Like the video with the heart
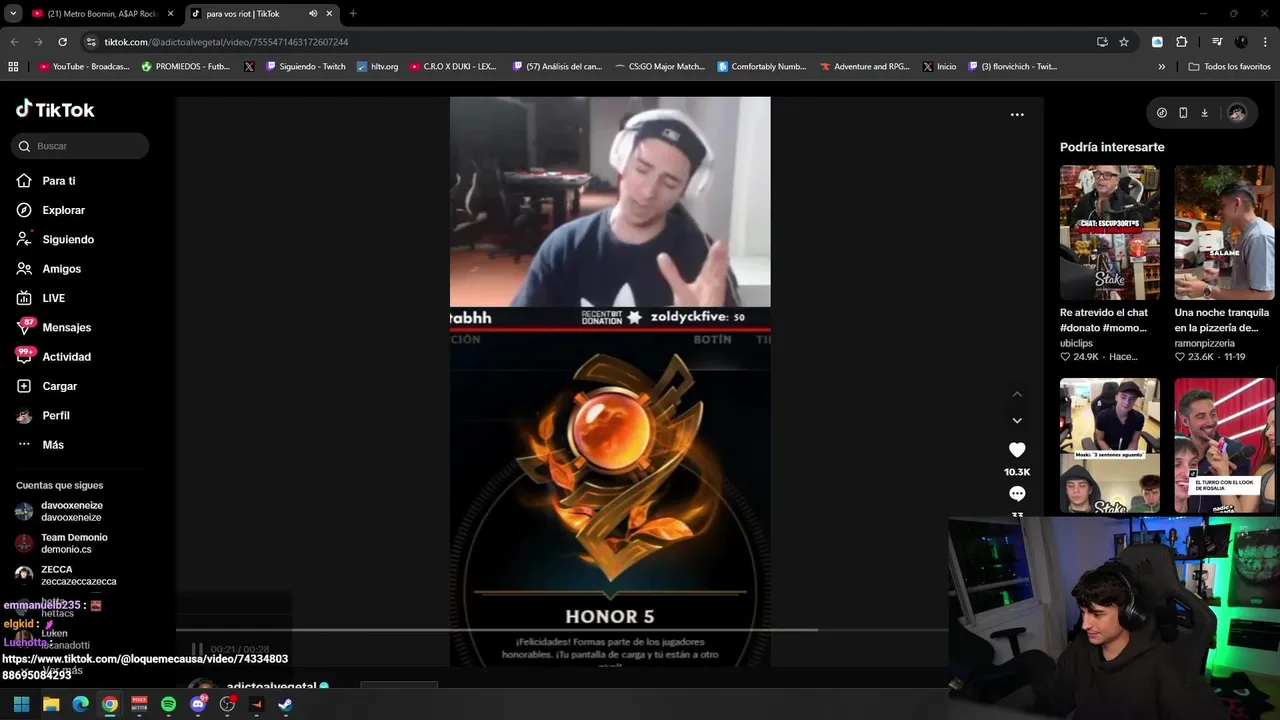This screenshot has width=1280, height=720. [x=1017, y=450]
